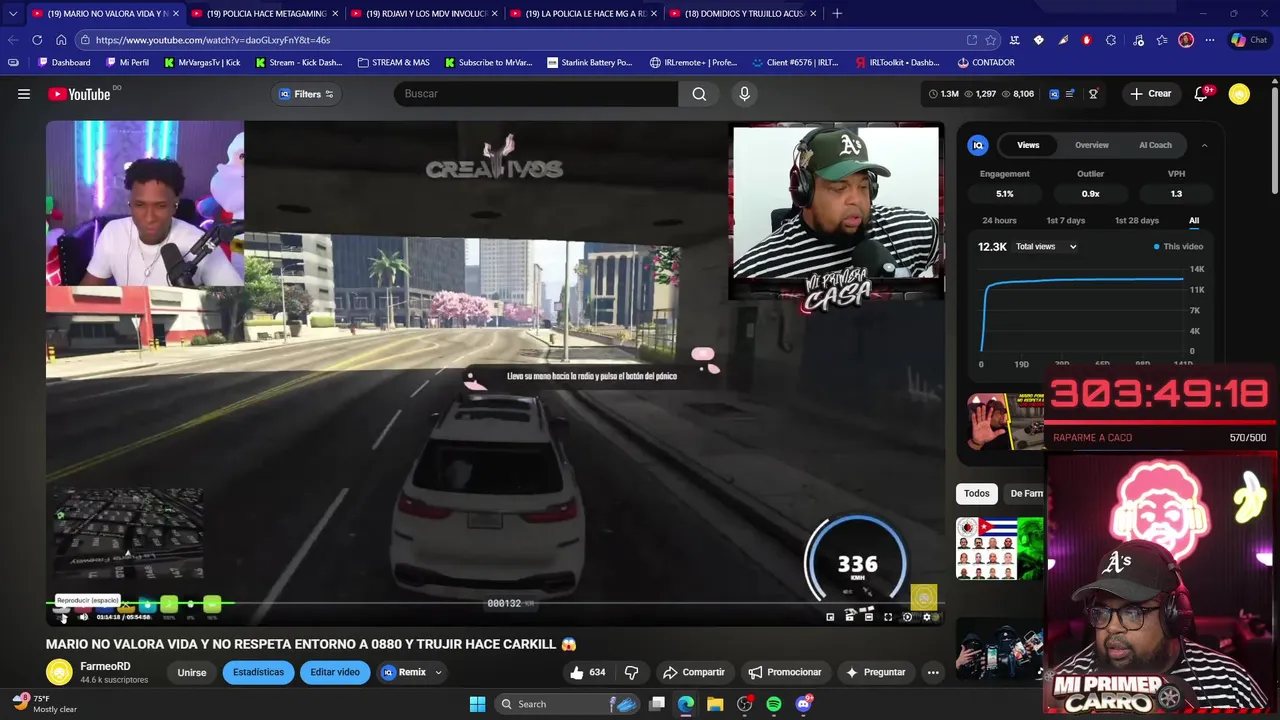1280x720 pixels.
Task: Select the Todos filter chip
Action: click(977, 493)
